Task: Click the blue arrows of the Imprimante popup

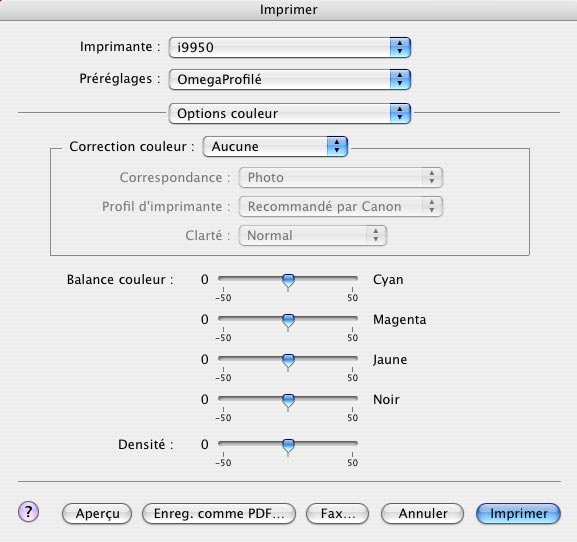Action: pos(400,47)
